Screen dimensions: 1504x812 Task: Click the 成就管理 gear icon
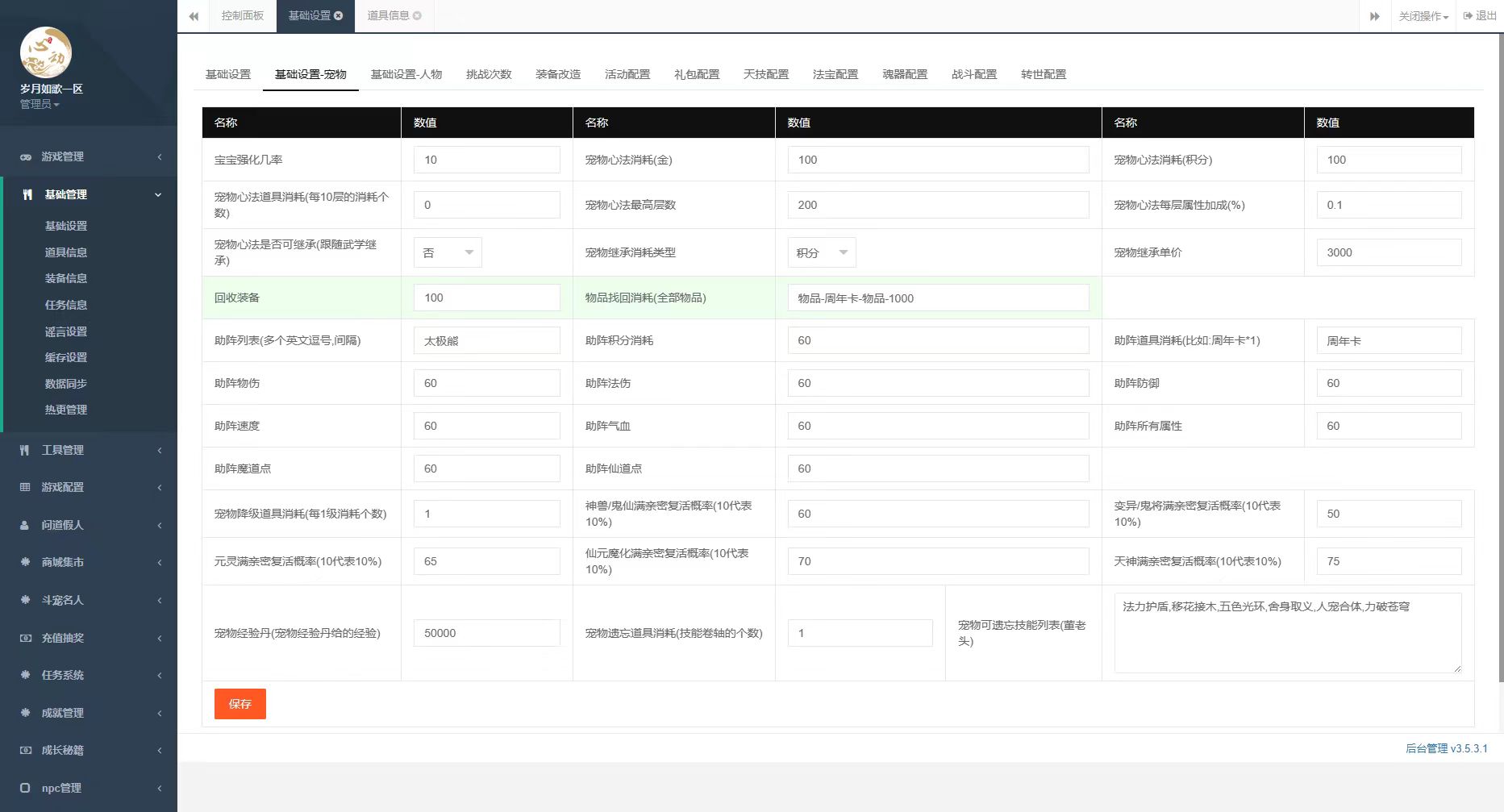click(x=25, y=713)
